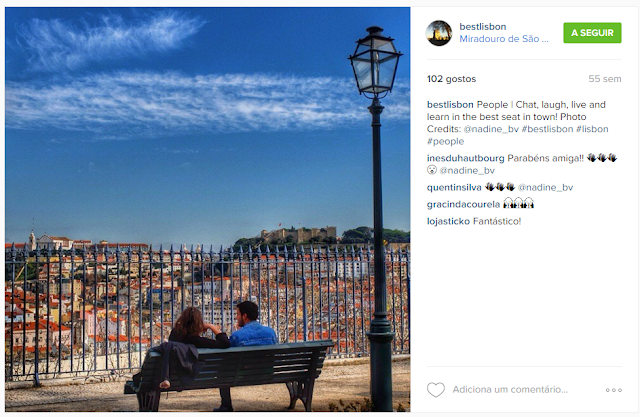This screenshot has height=417, width=640.
Task: Click the A SEGUIR follow button
Action: 592,33
